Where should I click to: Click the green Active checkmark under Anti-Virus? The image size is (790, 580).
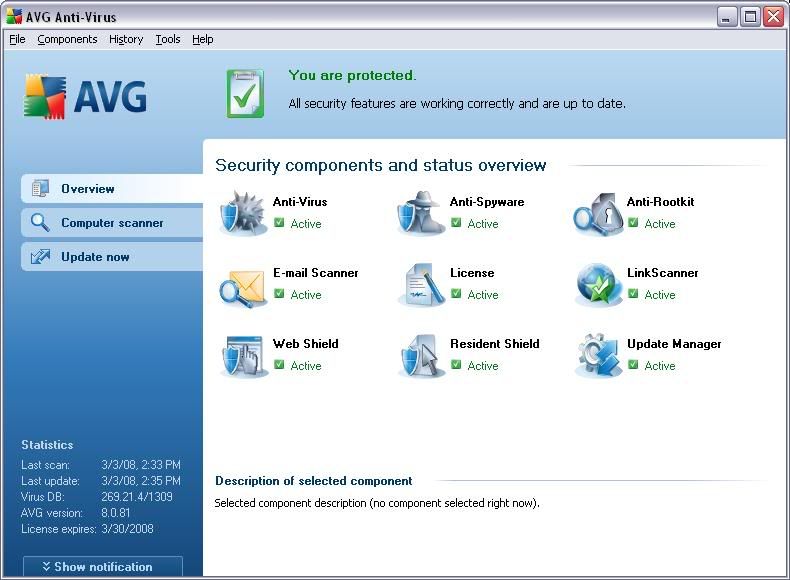280,223
